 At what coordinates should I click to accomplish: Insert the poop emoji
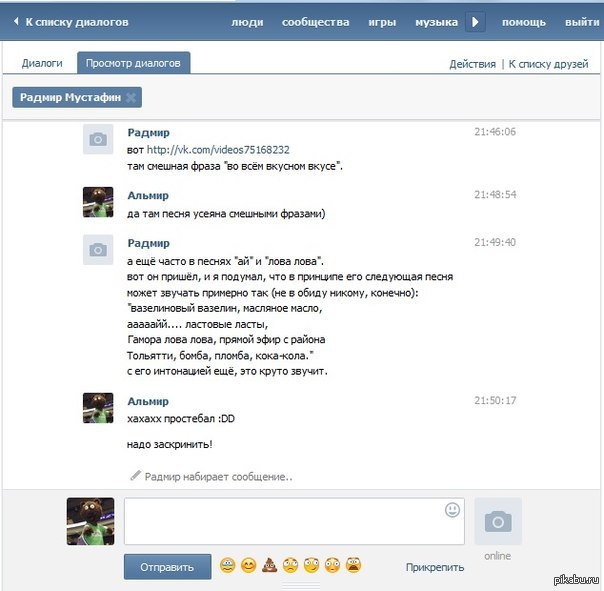click(269, 567)
